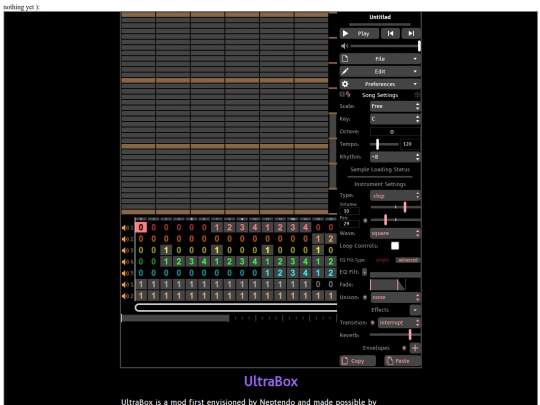Click the song title Untitled
The width and height of the screenshot is (540, 405).
380,17
